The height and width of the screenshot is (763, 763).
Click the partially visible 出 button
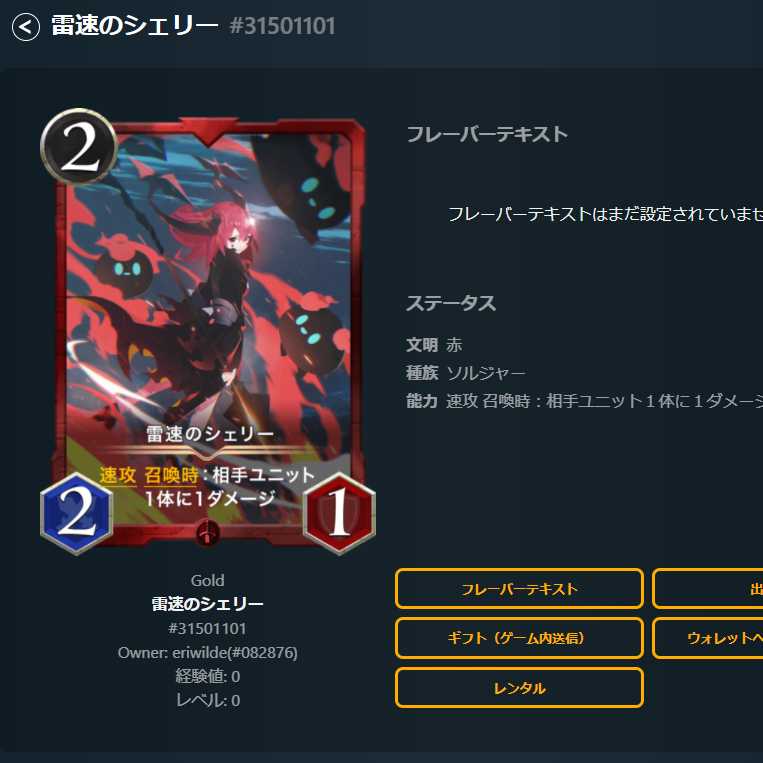tap(708, 589)
